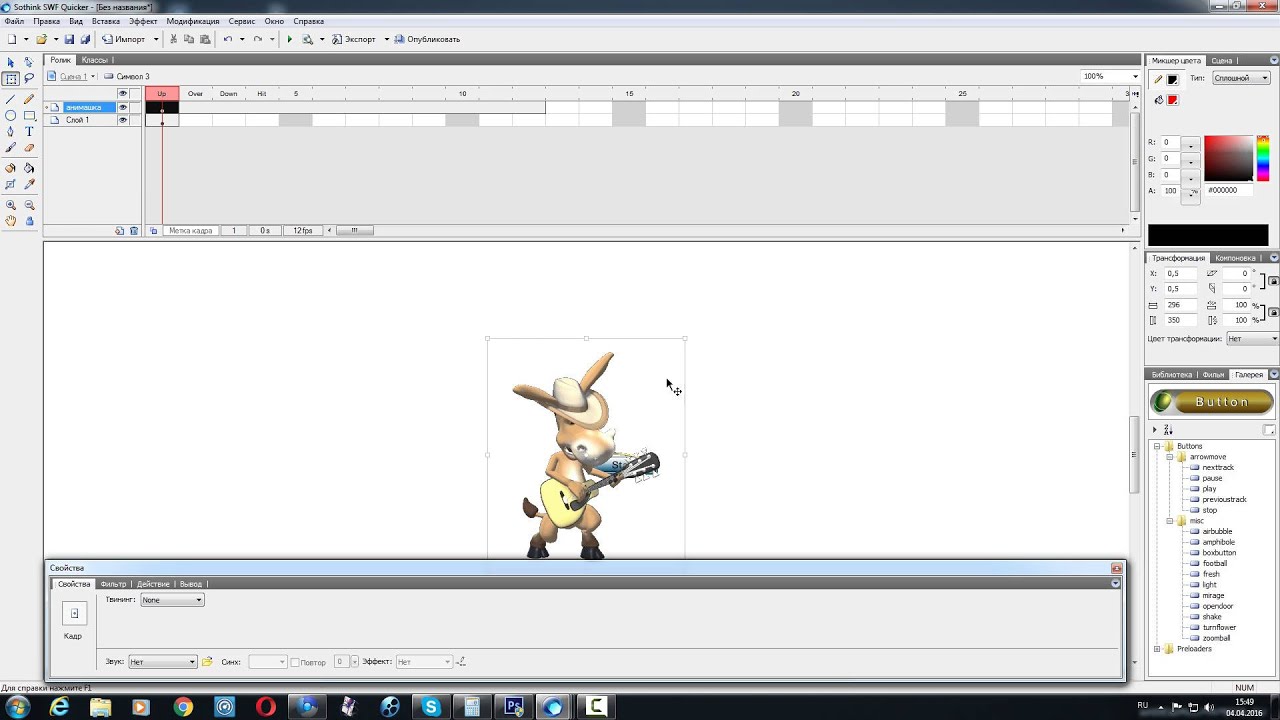Viewport: 1280px width, 720px height.
Task: Click the Опубликовать button
Action: tap(427, 39)
